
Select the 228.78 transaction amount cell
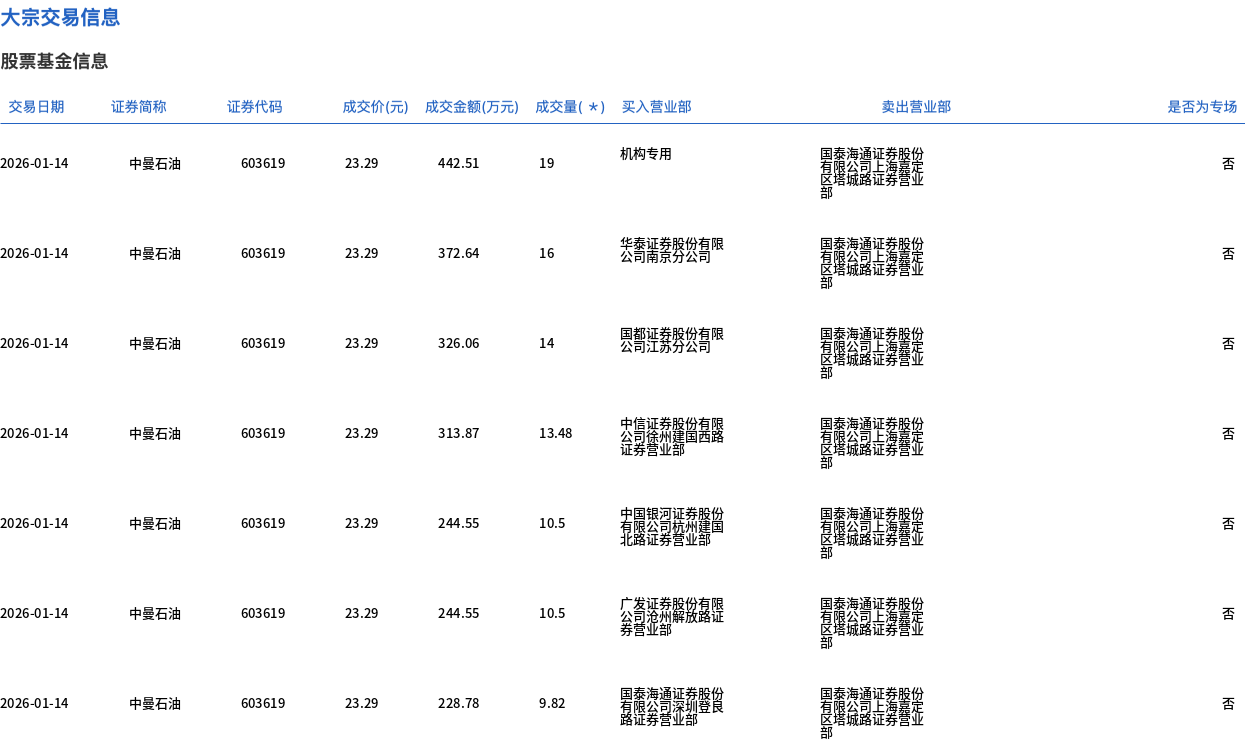coord(459,703)
